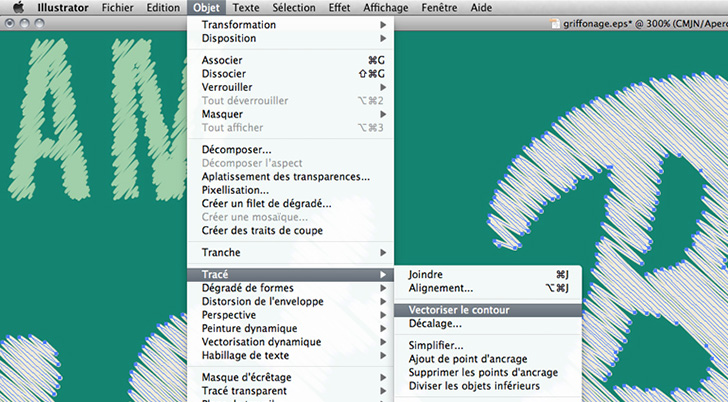Select Créer des traits de coupe

pos(291,230)
